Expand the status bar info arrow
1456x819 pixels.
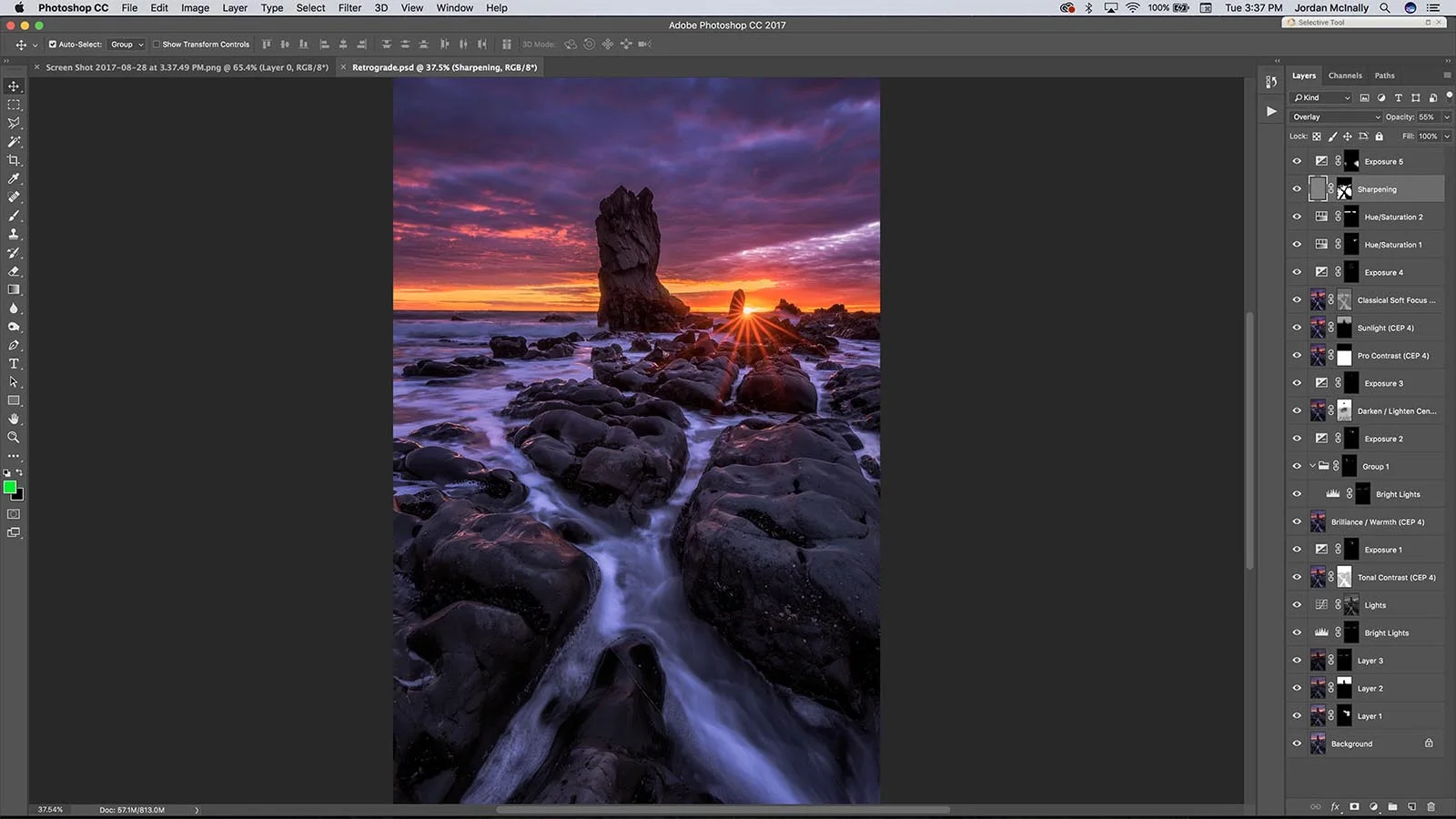[197, 810]
